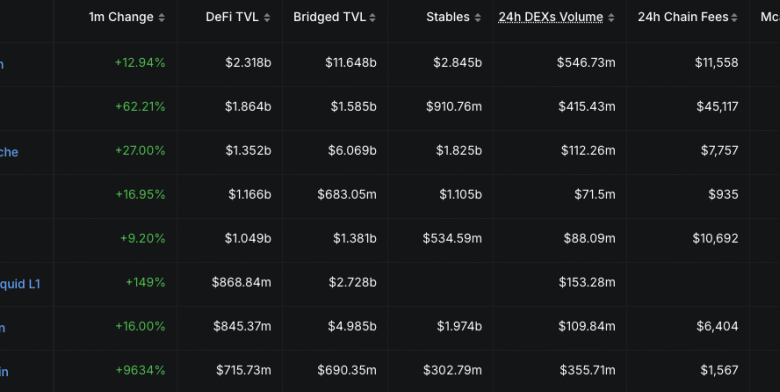Click the 1m Change column header
This screenshot has width=780, height=392.
(x=121, y=17)
